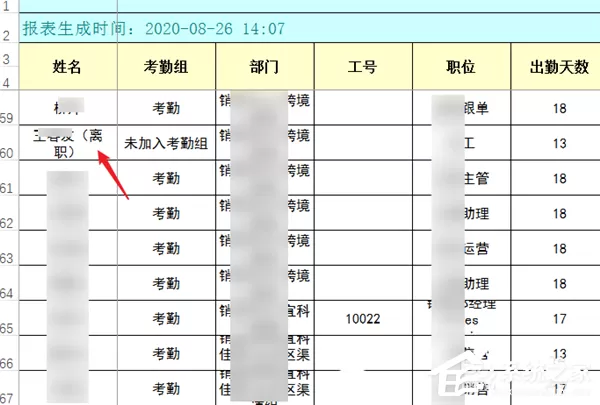Screen dimensions: 600x405
Task: Select the 报表生成时间 2020-08-26 14:07 cell
Action: click(309, 28)
